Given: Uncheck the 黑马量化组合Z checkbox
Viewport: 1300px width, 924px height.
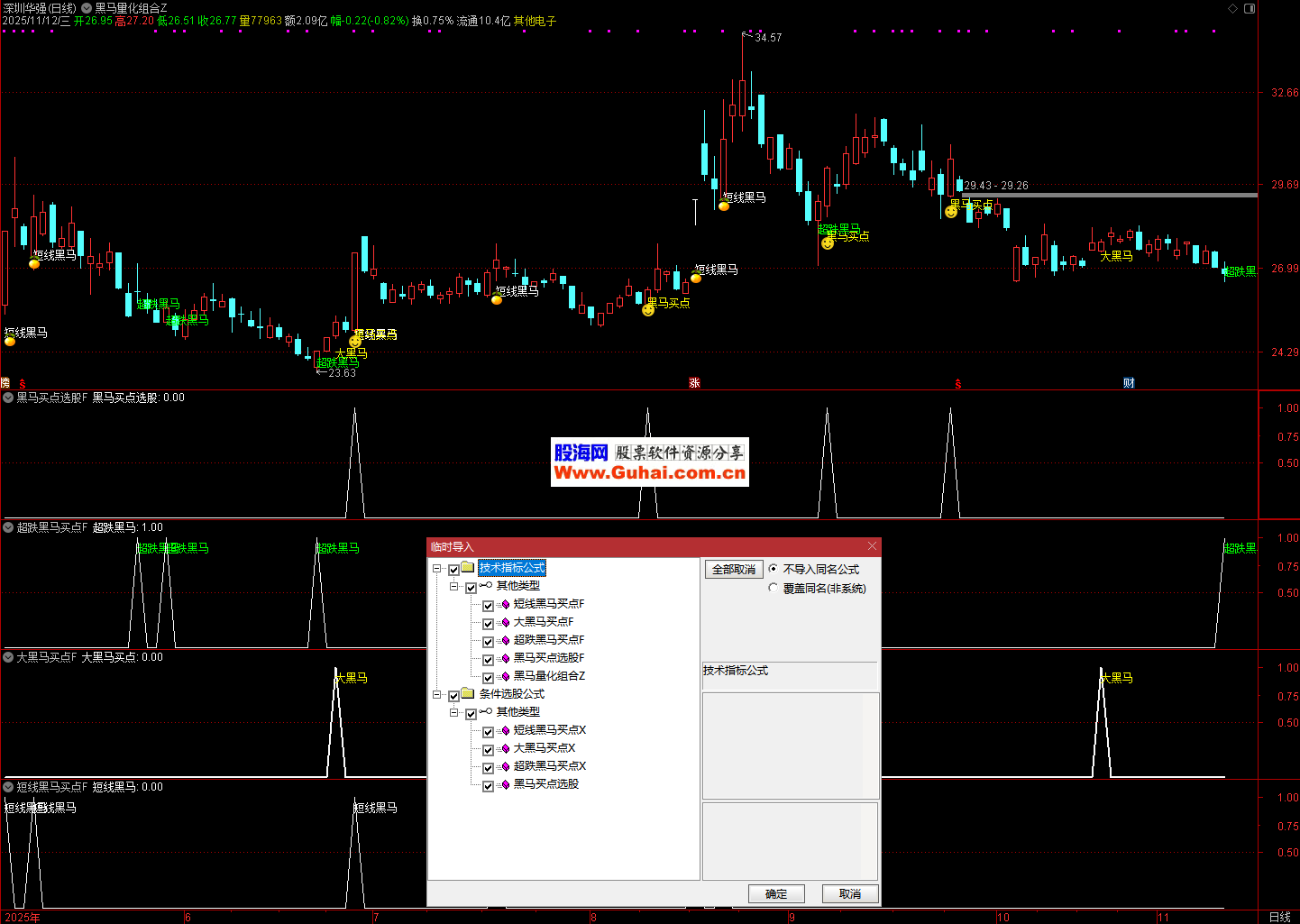Looking at the screenshot, I should (x=488, y=677).
